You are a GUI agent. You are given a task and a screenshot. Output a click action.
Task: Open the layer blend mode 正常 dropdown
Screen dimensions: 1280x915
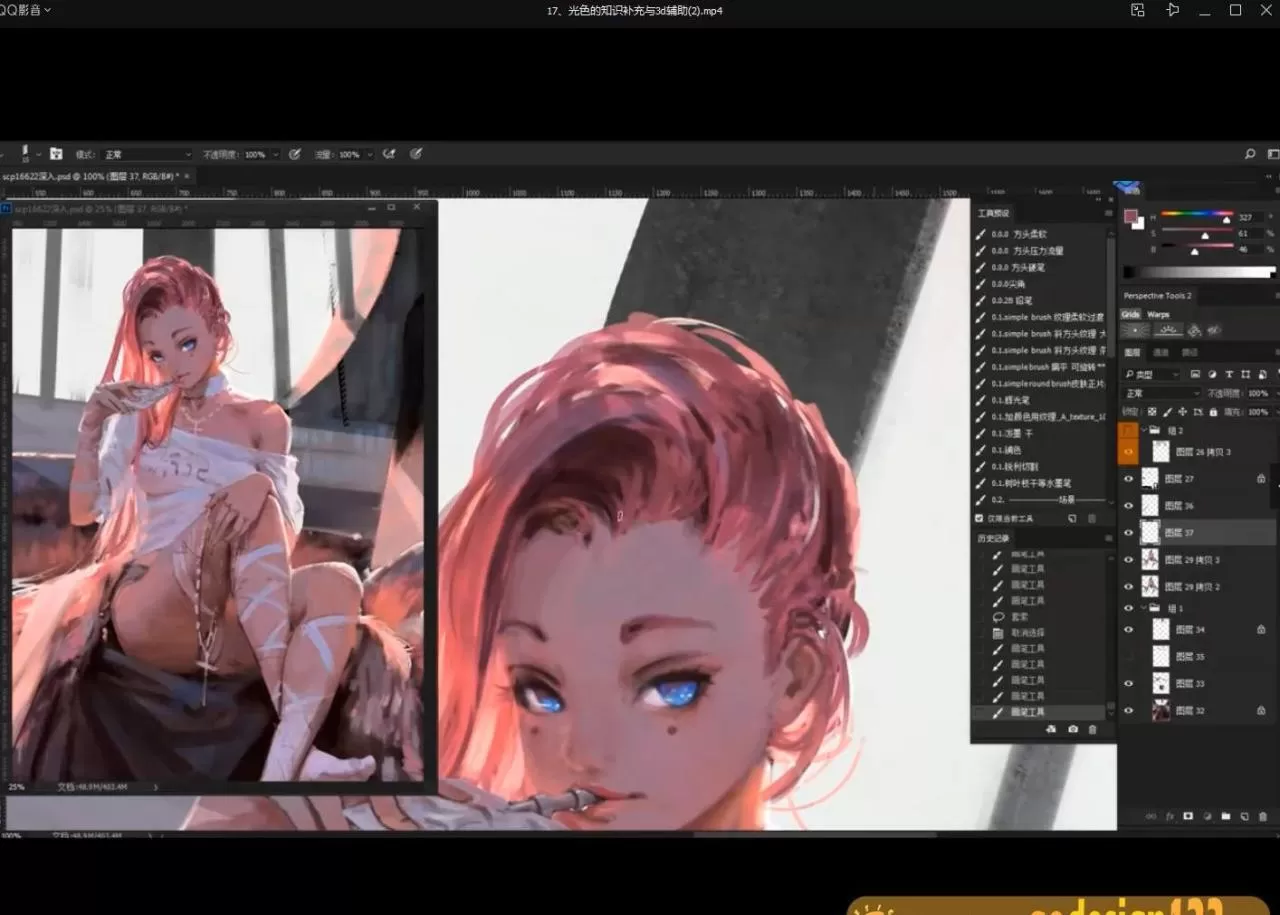pos(1160,393)
